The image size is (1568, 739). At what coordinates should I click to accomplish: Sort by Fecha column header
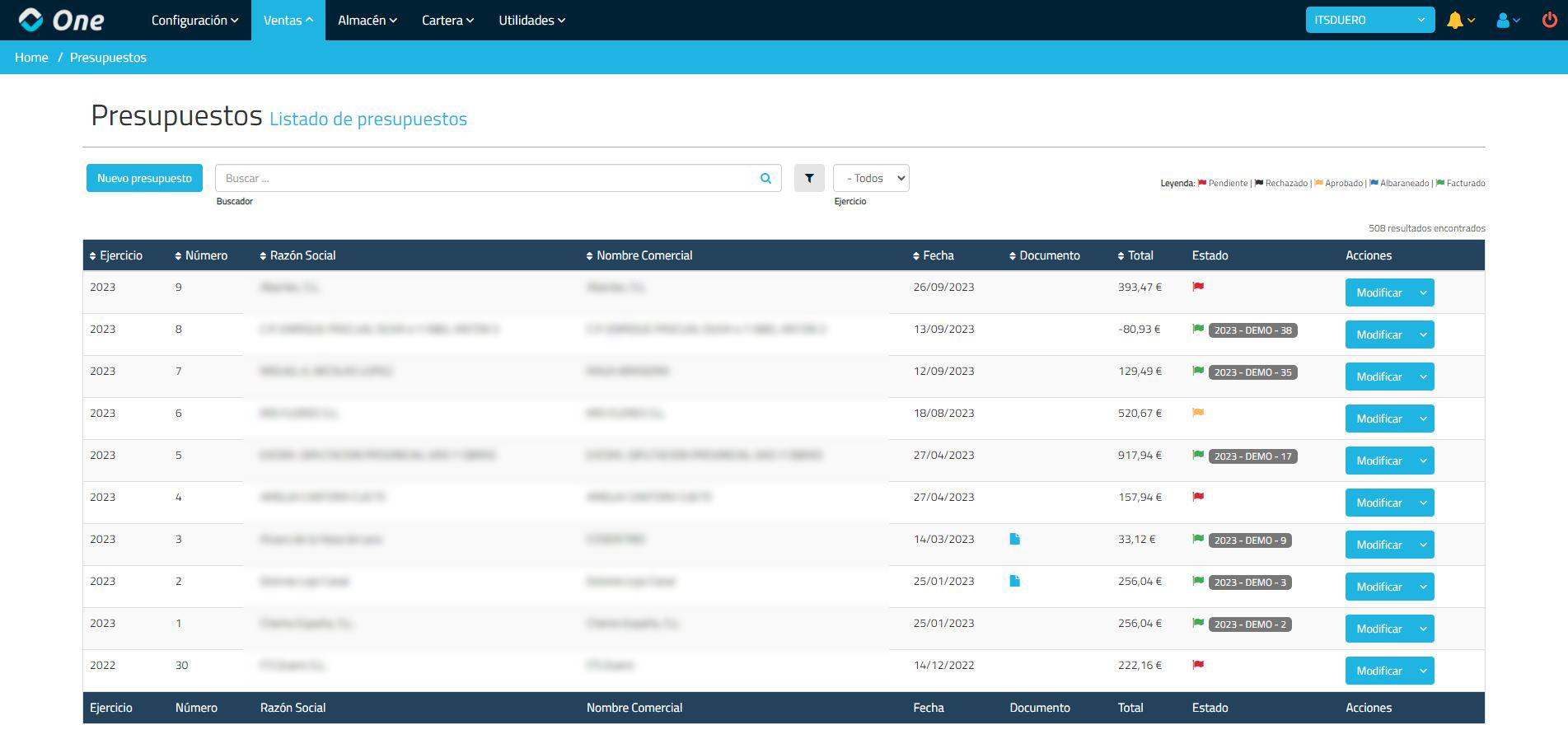pyautogui.click(x=934, y=255)
